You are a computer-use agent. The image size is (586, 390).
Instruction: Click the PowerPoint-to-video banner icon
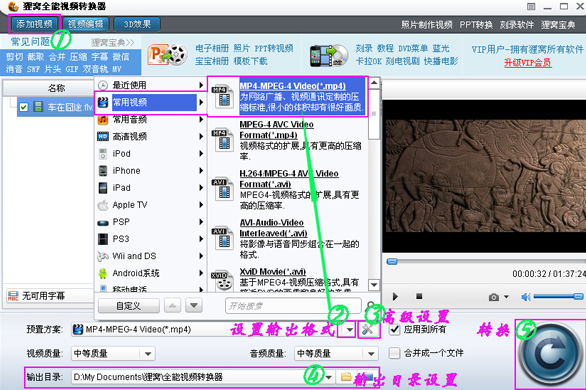click(167, 55)
